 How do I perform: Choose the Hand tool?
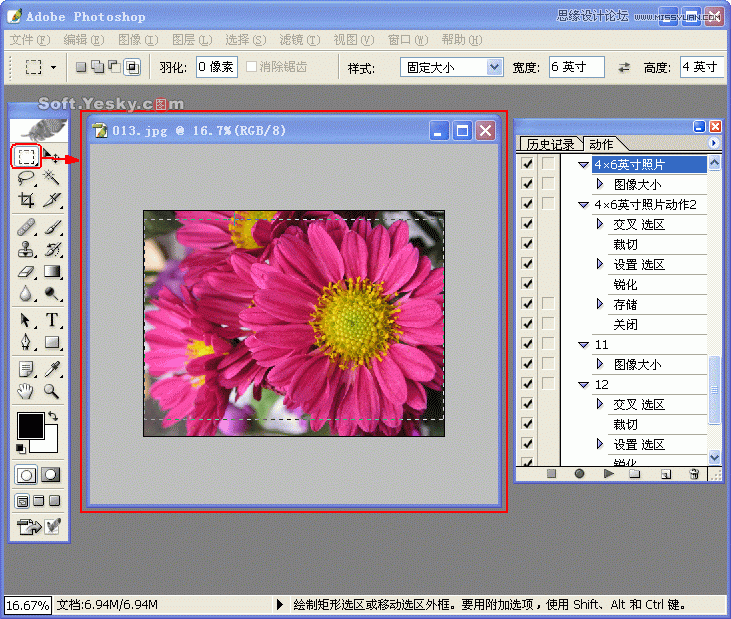pos(26,391)
